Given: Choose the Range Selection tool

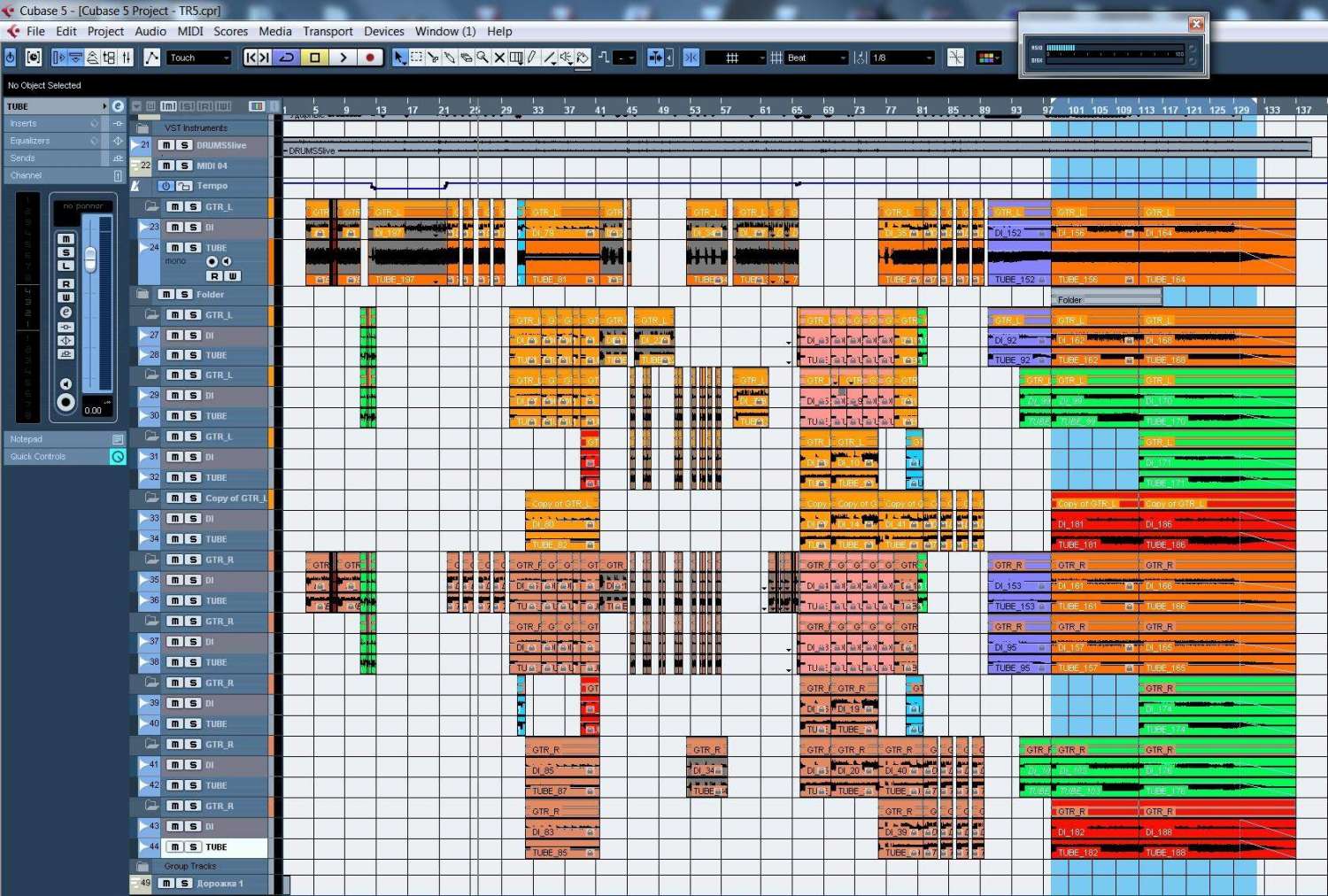Looking at the screenshot, I should 416,58.
